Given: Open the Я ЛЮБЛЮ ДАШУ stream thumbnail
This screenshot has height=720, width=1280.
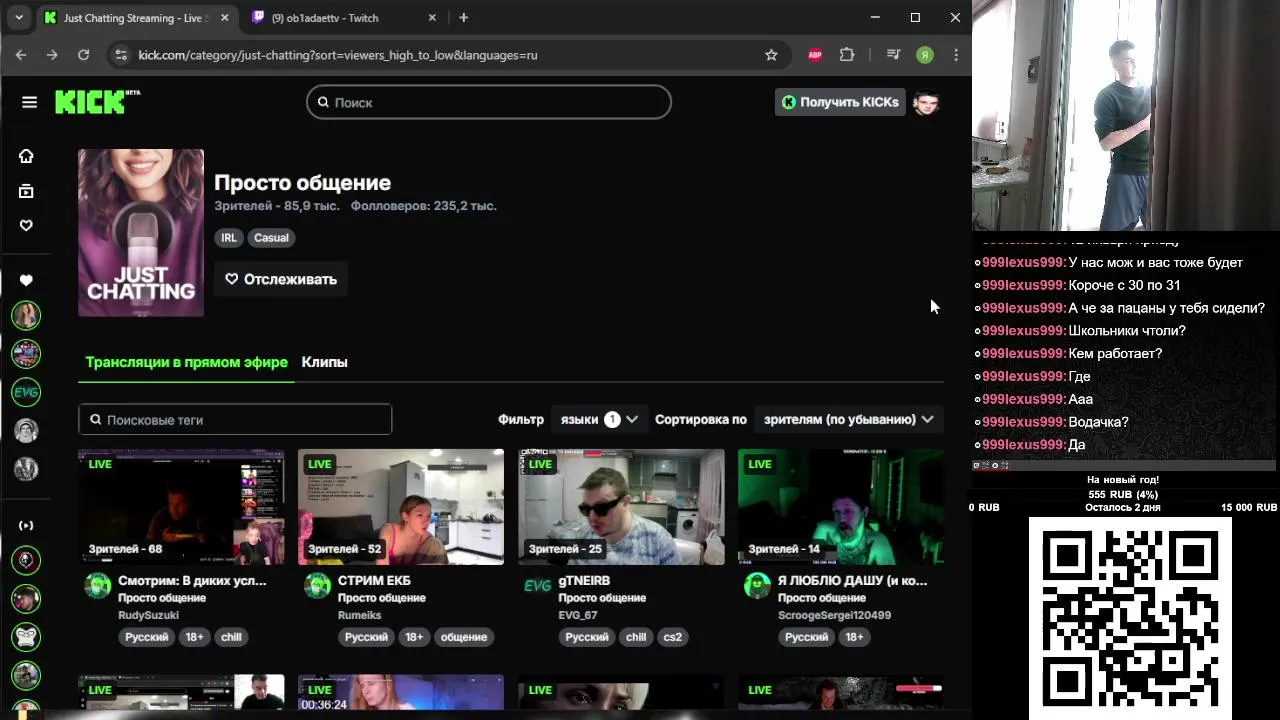Looking at the screenshot, I should click(841, 507).
